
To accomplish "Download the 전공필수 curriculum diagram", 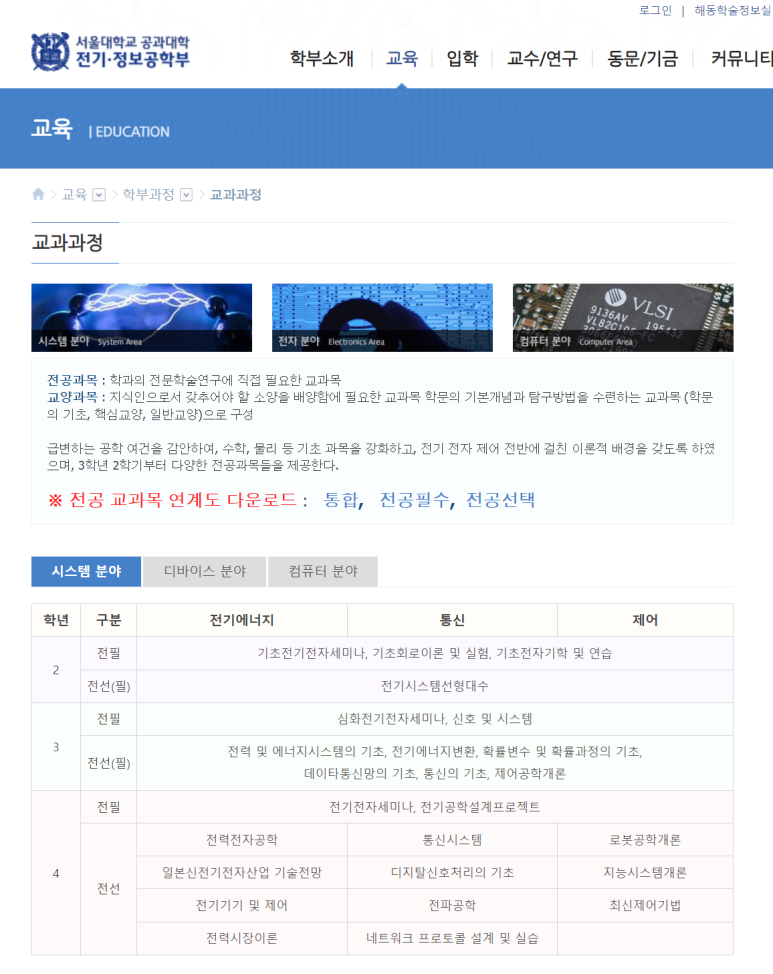I will [x=414, y=500].
